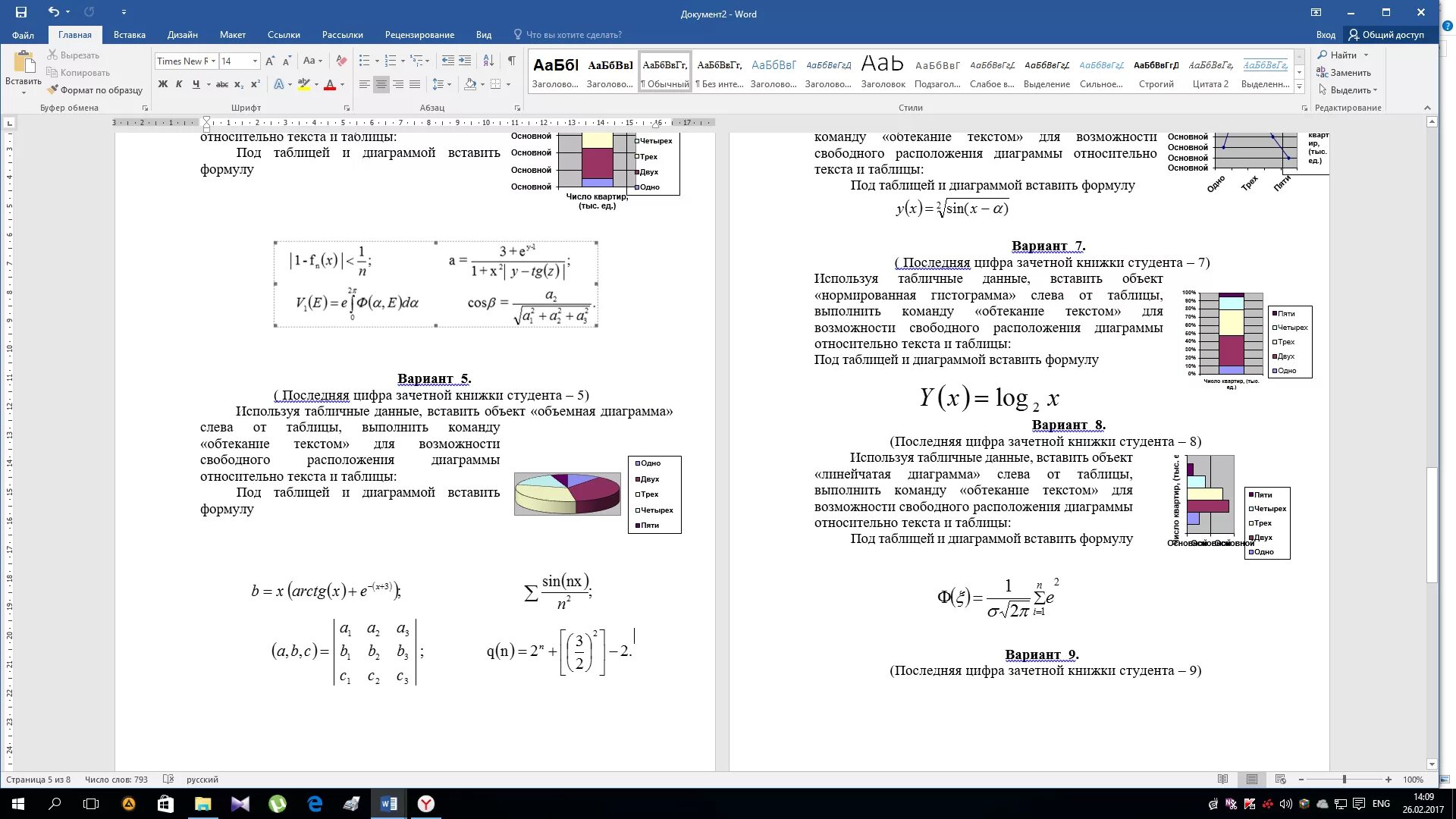Click the grow font size icon
Image resolution: width=1456 pixels, height=819 pixels.
pyautogui.click(x=270, y=61)
